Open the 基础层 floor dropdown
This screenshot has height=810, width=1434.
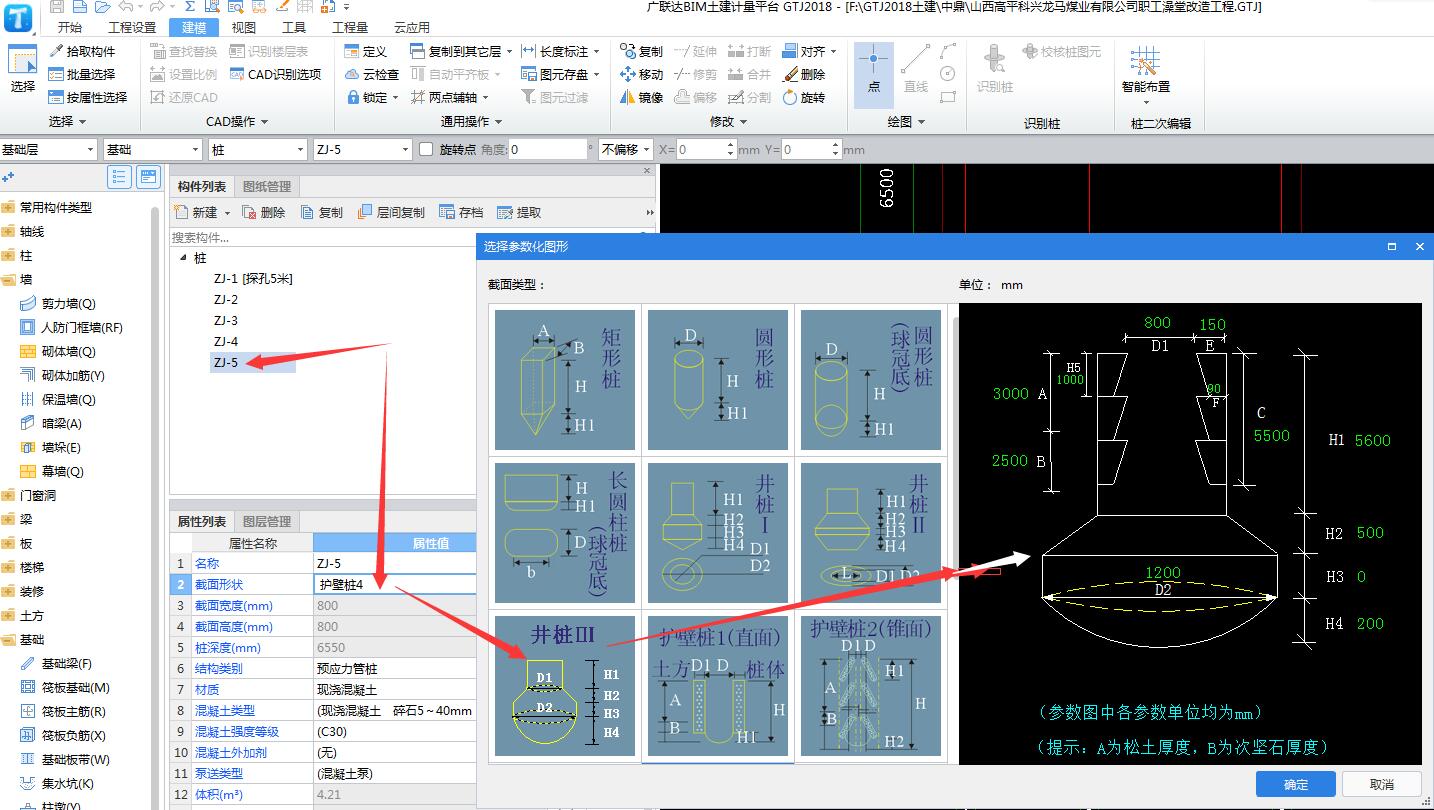coord(48,149)
